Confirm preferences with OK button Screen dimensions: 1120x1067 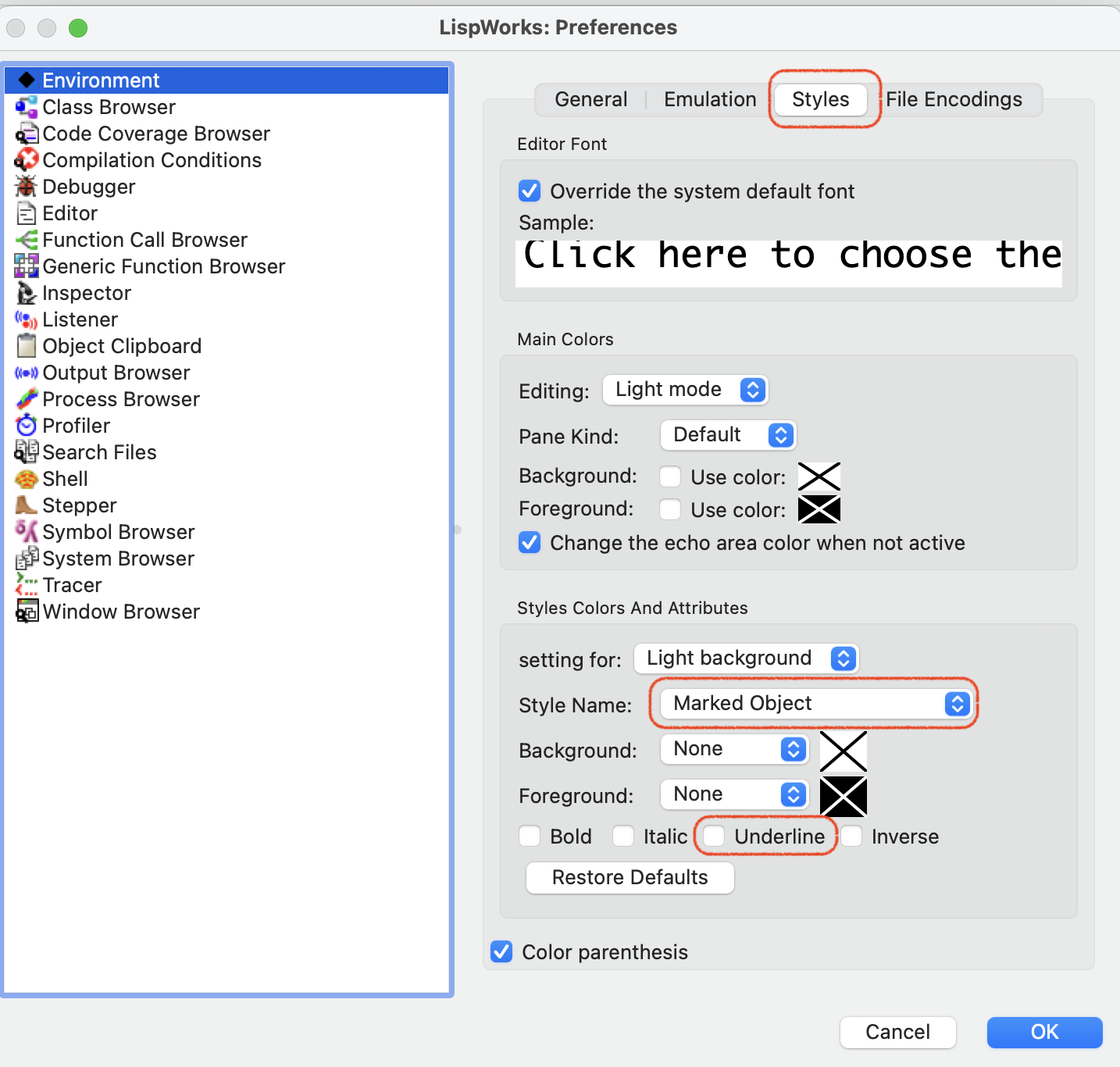click(1045, 1032)
